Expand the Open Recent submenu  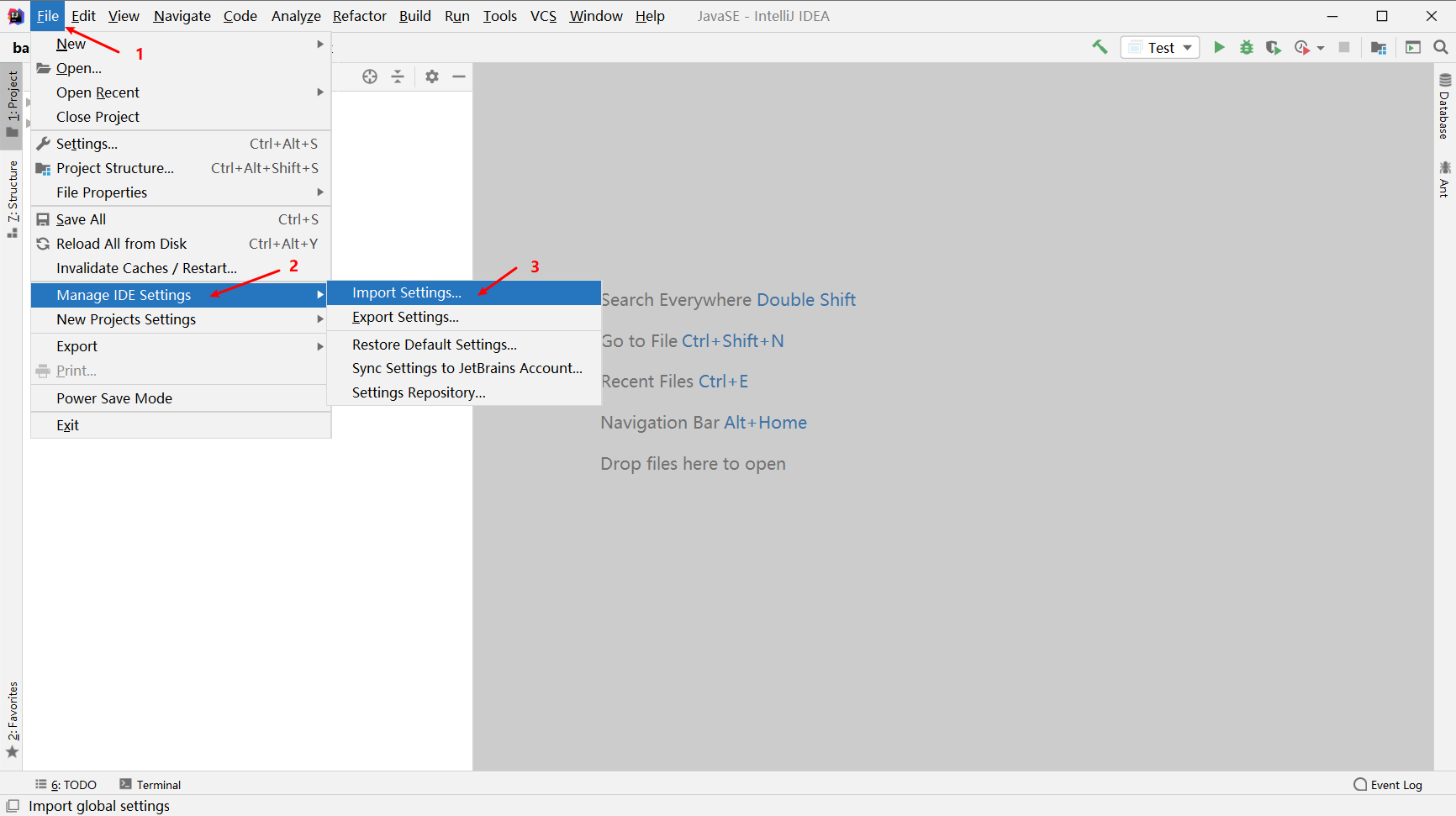(x=181, y=92)
